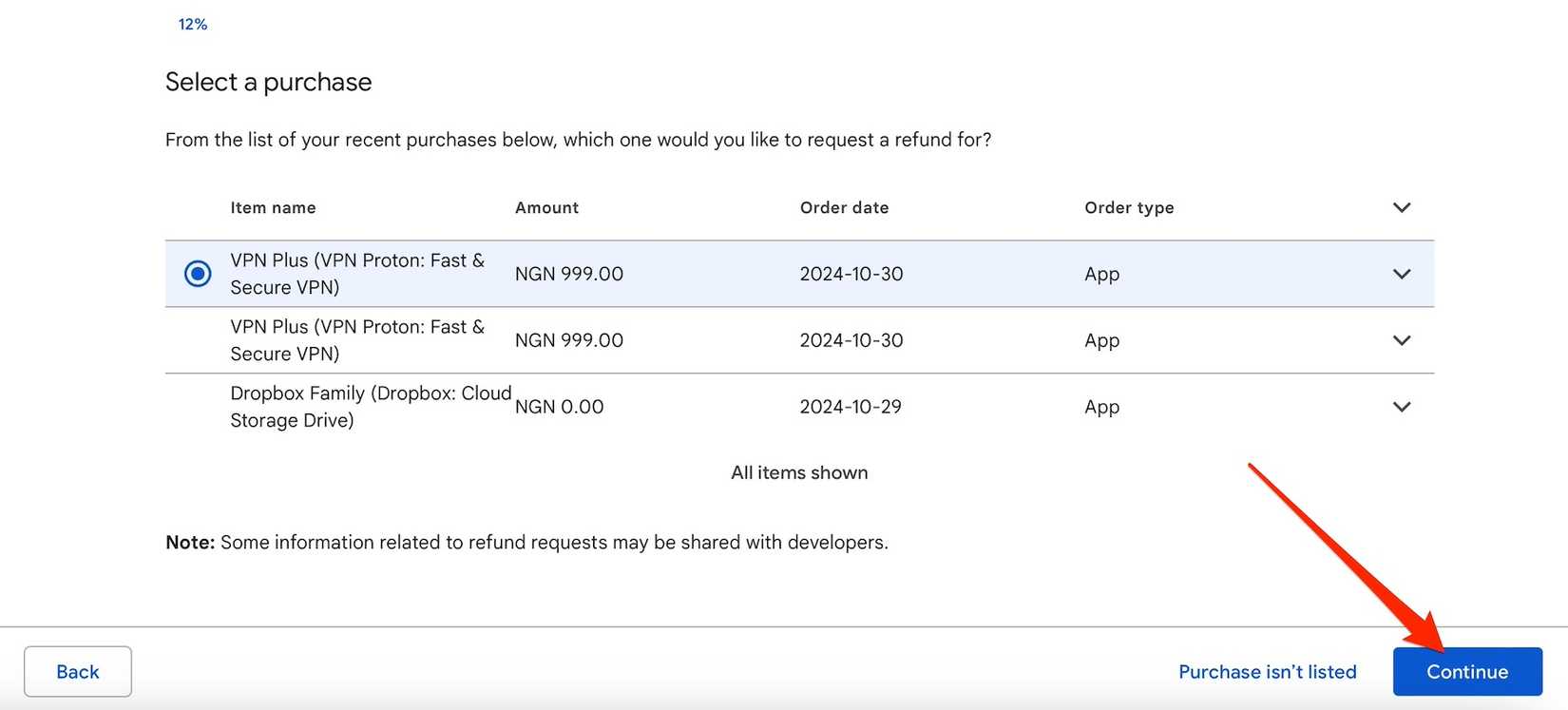Click the NGN 0.00 amount cell
The width and height of the screenshot is (1568, 710).
559,407
